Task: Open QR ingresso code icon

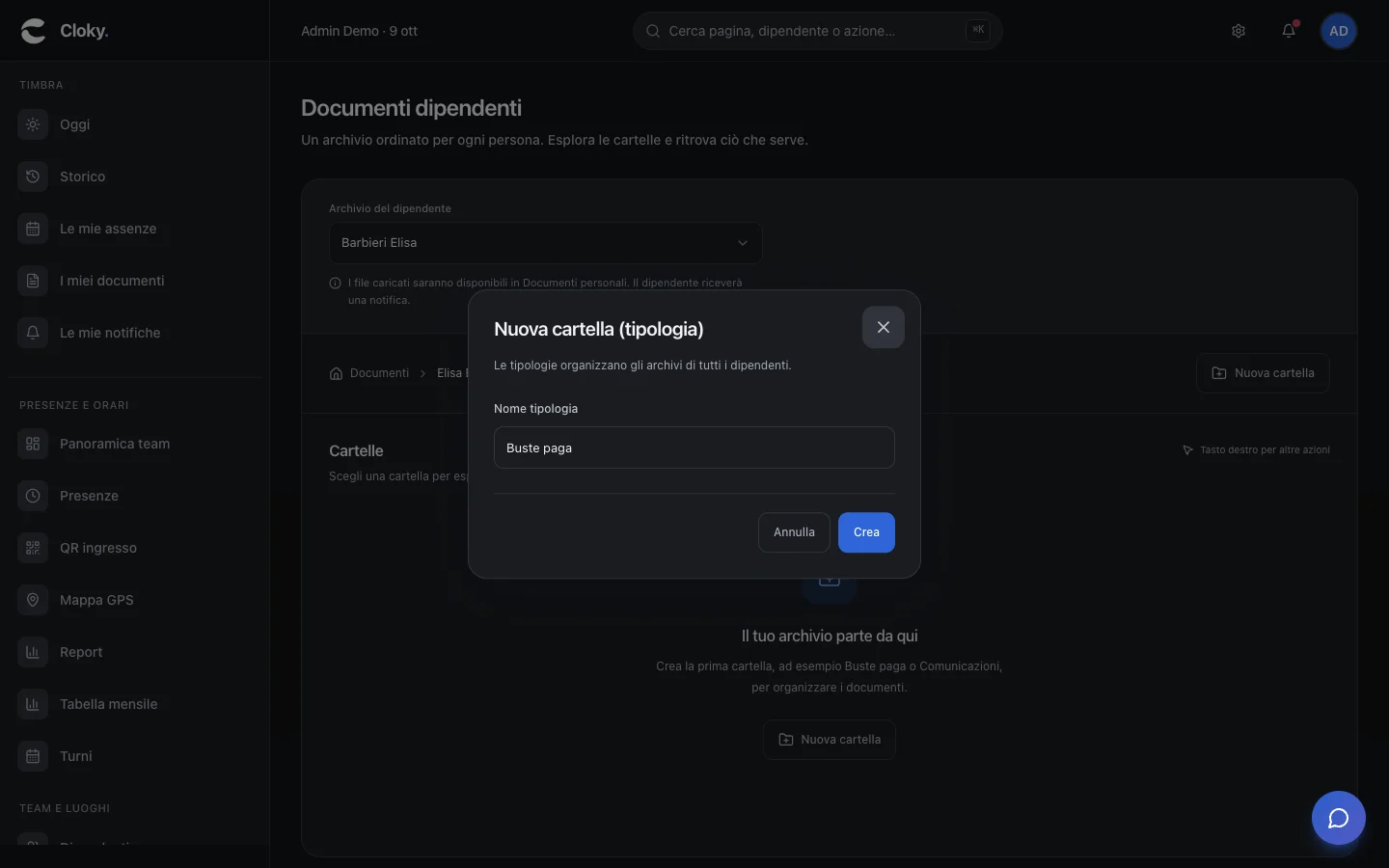Action: coord(33,548)
